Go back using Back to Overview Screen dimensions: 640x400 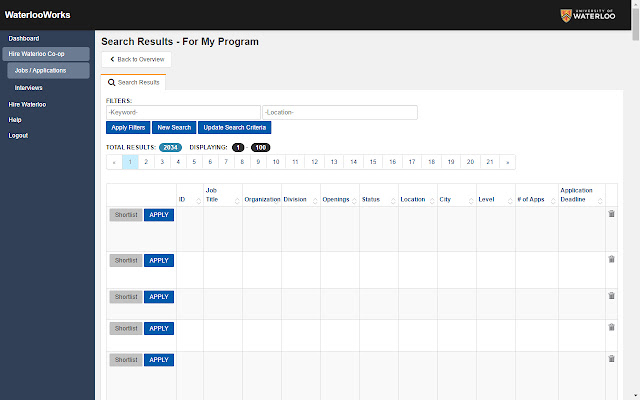(x=136, y=60)
